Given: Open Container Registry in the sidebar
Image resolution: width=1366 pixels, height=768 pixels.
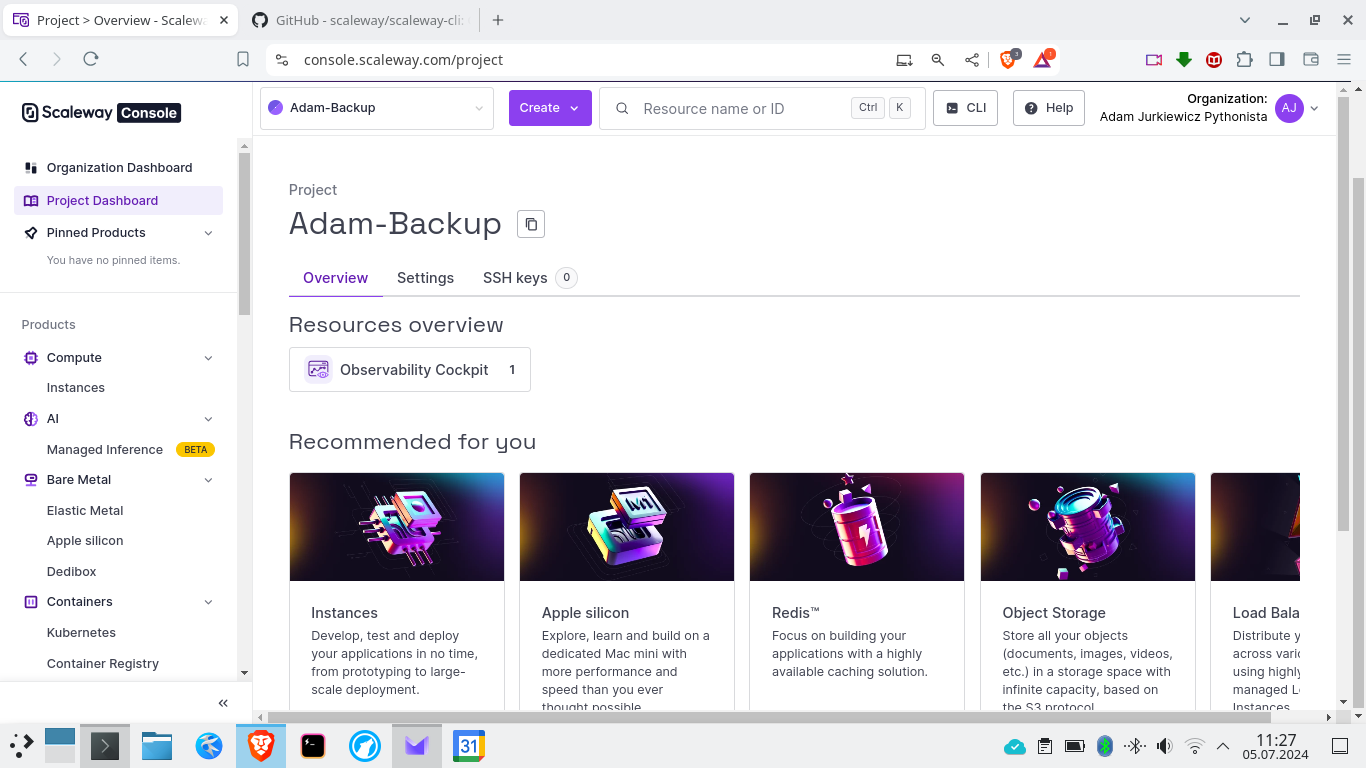Looking at the screenshot, I should [103, 664].
